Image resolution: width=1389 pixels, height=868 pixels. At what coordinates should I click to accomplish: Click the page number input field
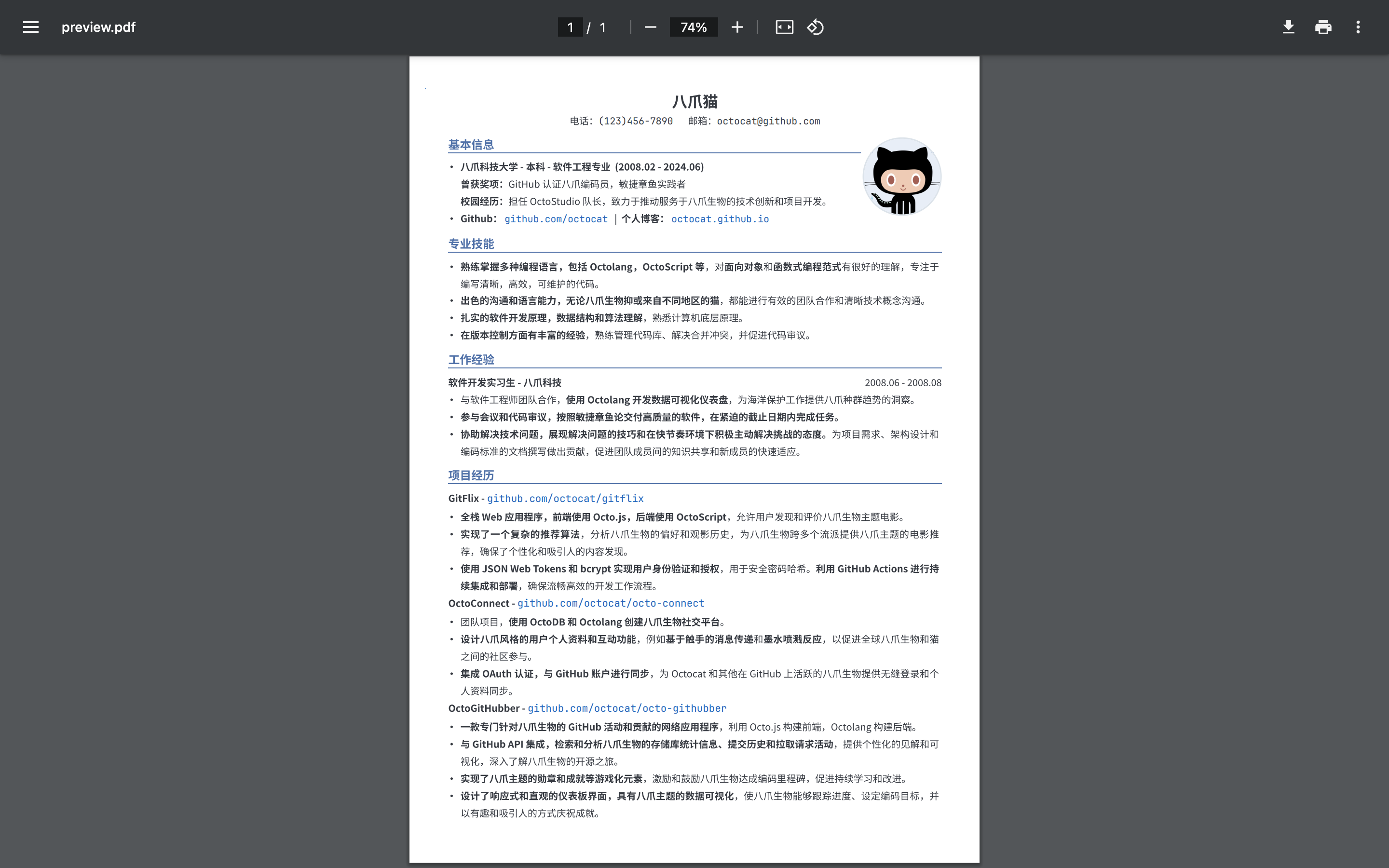pyautogui.click(x=570, y=27)
